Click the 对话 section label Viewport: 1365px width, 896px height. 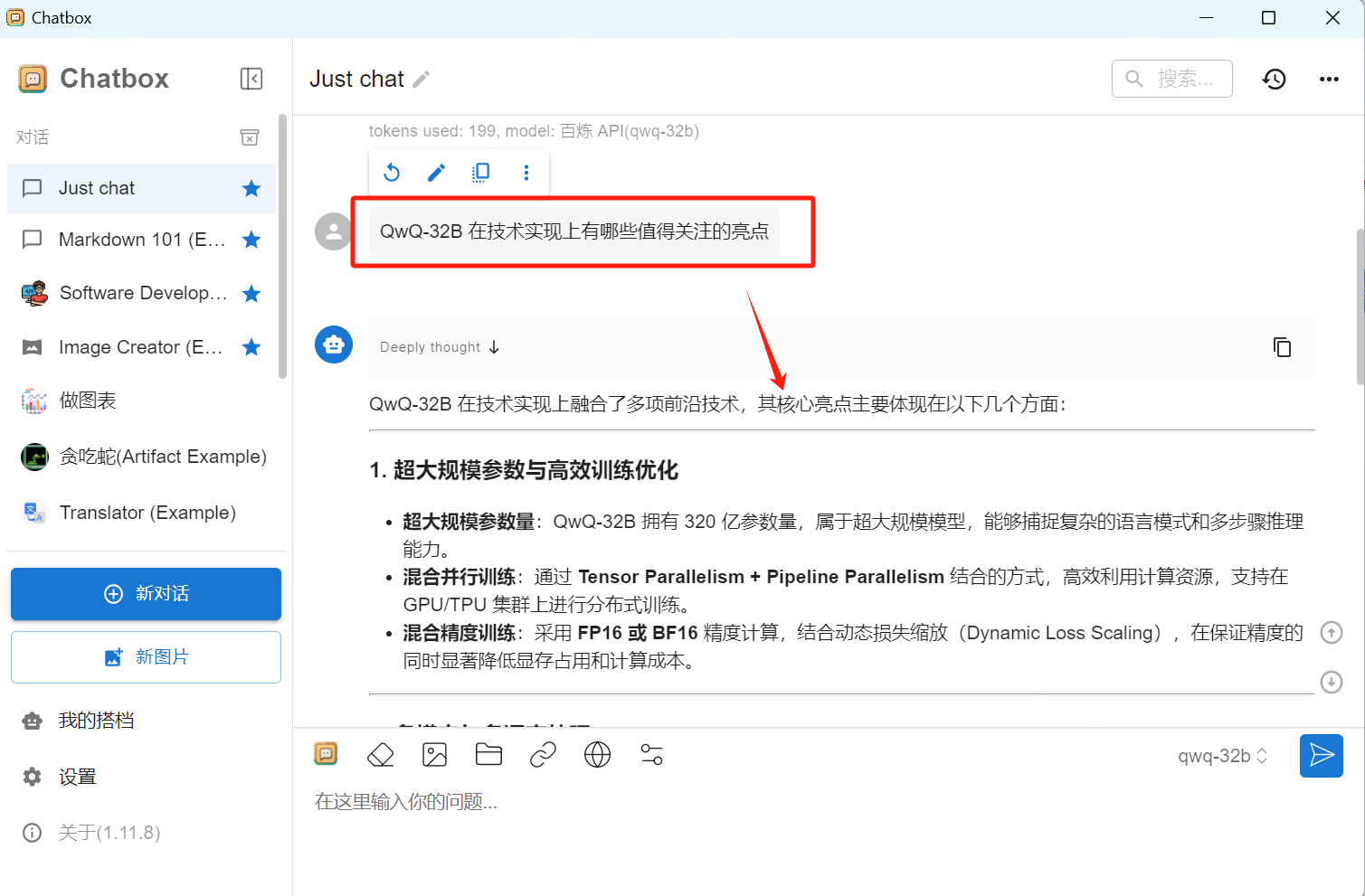(x=33, y=137)
